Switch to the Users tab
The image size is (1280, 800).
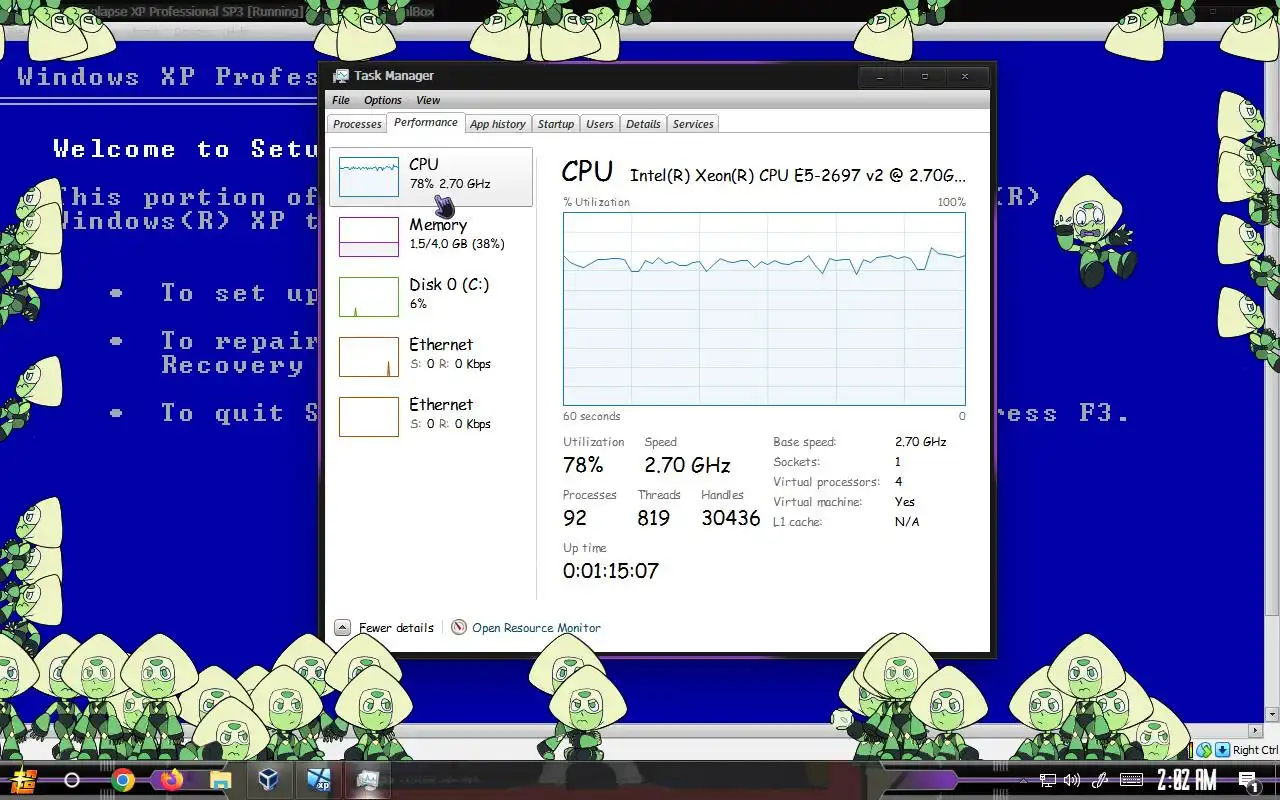(600, 124)
